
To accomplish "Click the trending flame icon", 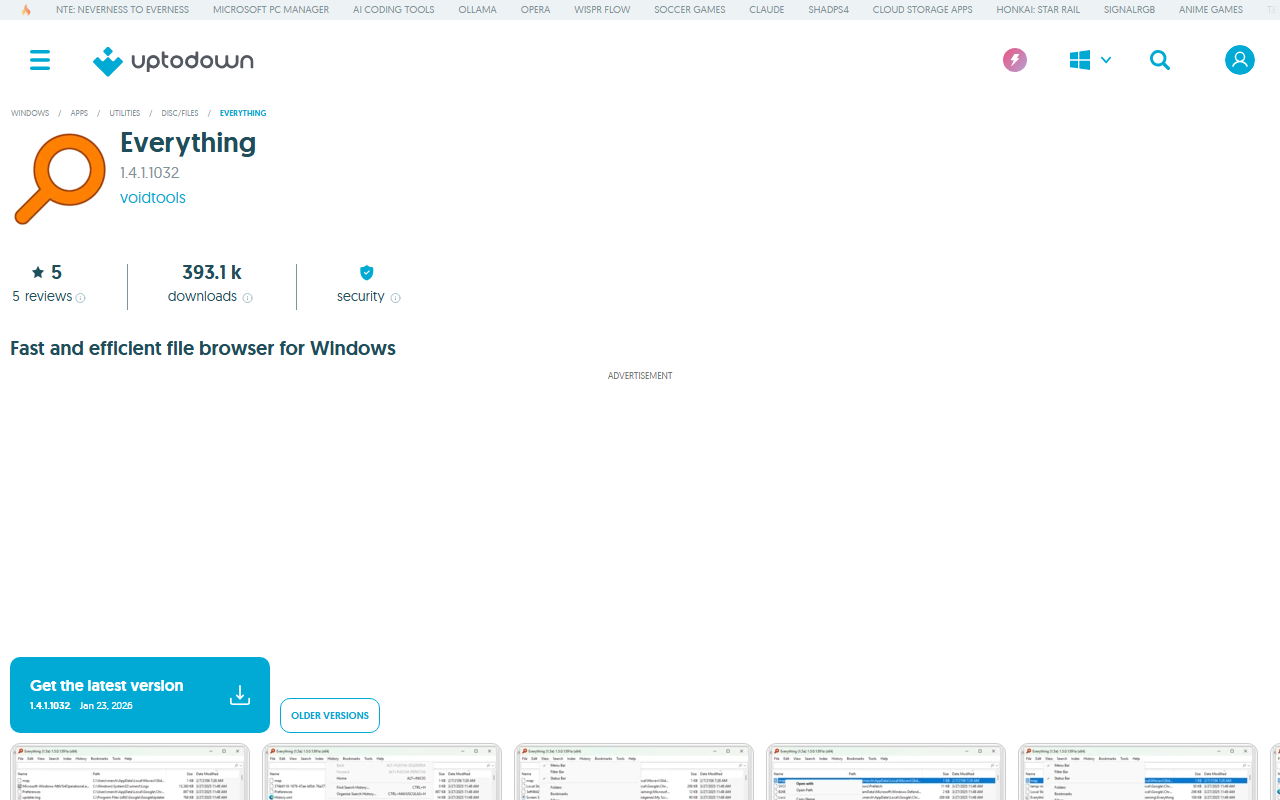I will (x=26, y=10).
